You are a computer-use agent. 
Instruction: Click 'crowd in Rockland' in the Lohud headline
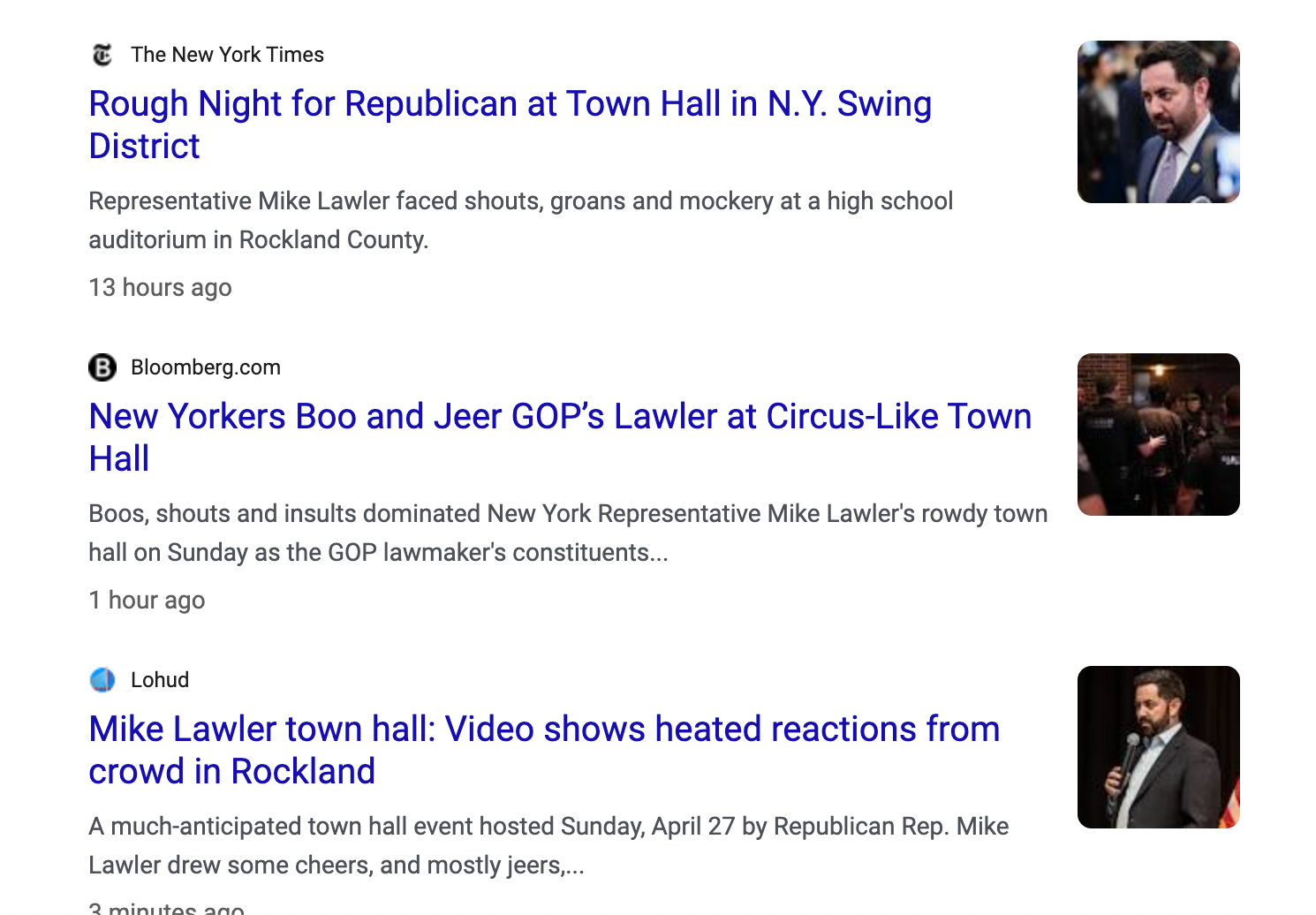click(x=231, y=772)
